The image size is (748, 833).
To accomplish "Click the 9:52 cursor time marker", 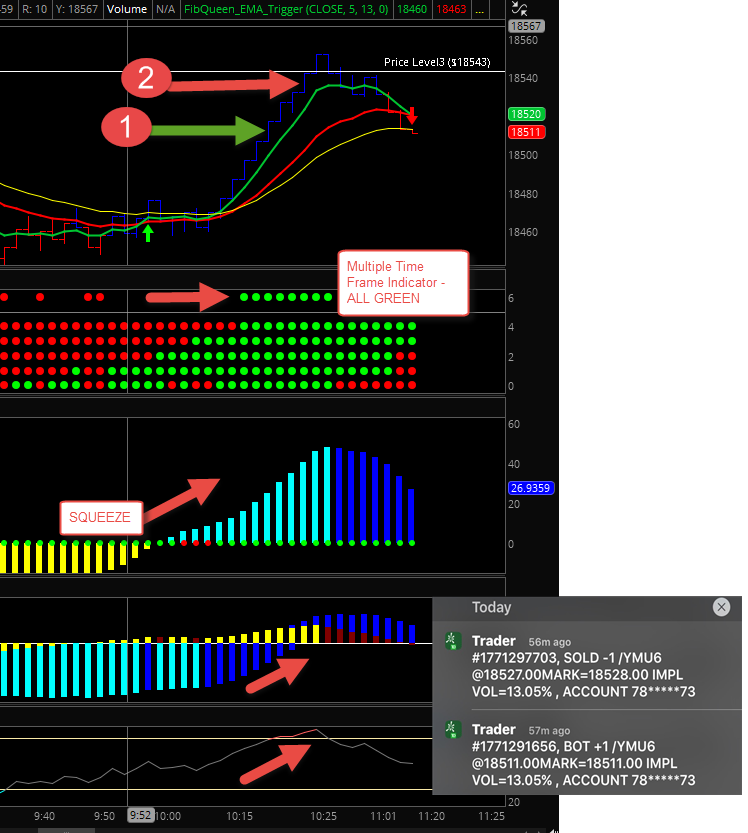I will [140, 815].
